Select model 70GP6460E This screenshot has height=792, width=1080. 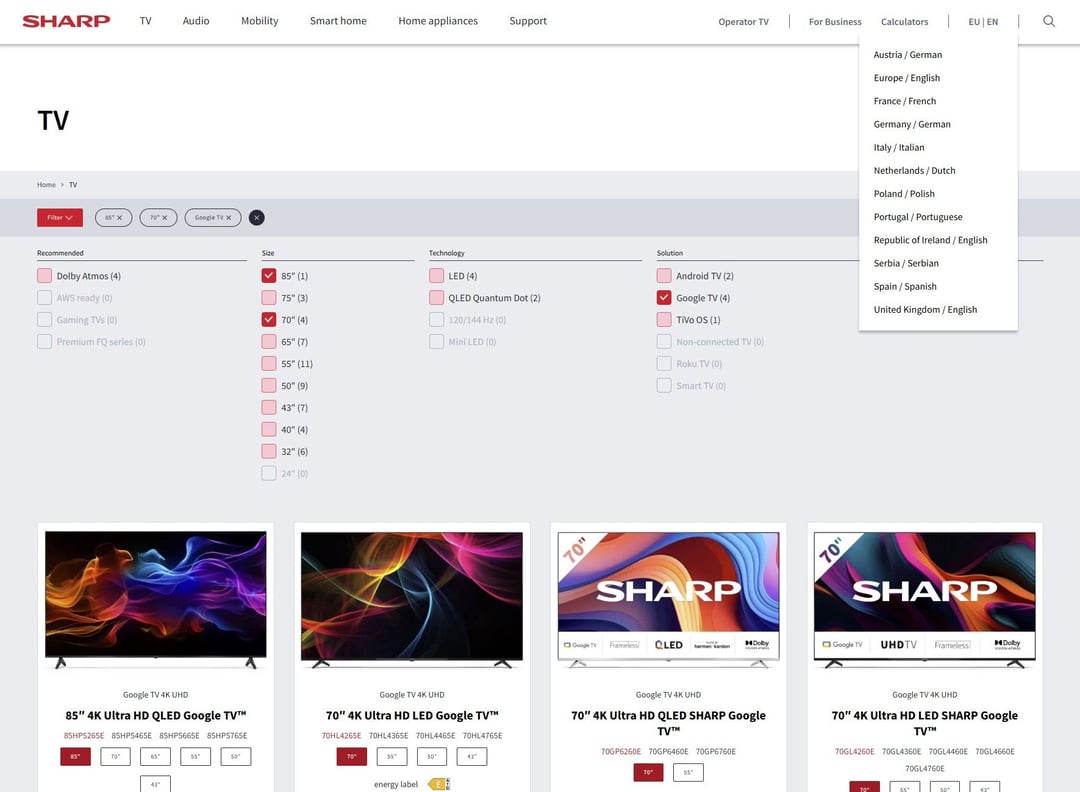(668, 752)
